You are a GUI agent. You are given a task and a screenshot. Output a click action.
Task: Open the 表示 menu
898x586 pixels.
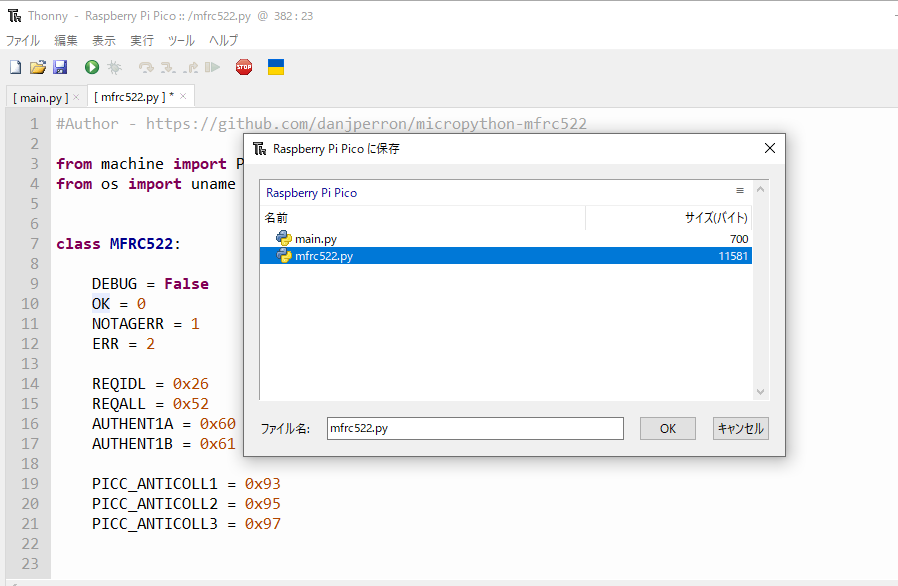(104, 41)
